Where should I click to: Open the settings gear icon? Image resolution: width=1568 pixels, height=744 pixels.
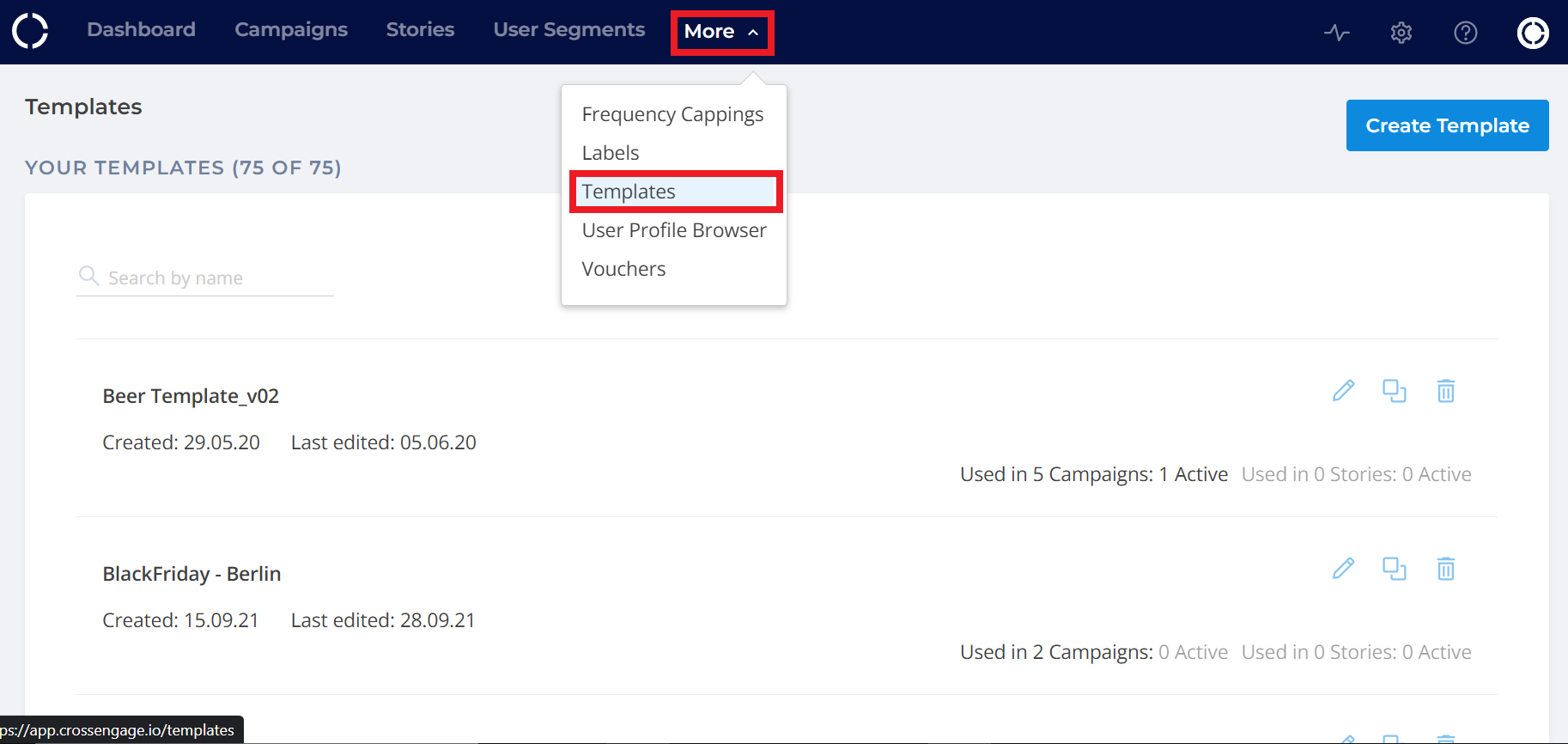pyautogui.click(x=1401, y=33)
